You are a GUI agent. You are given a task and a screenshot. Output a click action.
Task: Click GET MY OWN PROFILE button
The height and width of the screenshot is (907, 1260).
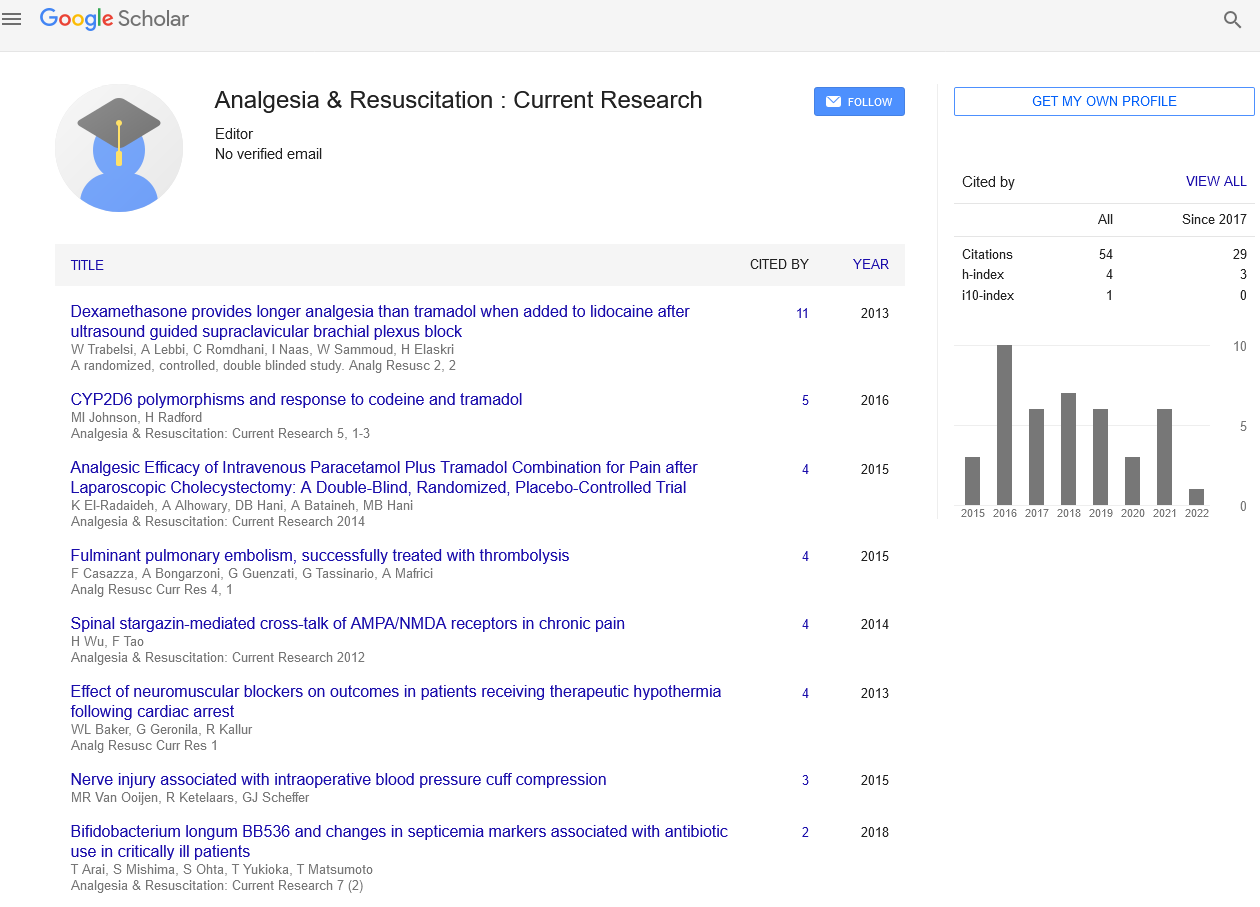[x=1104, y=101]
